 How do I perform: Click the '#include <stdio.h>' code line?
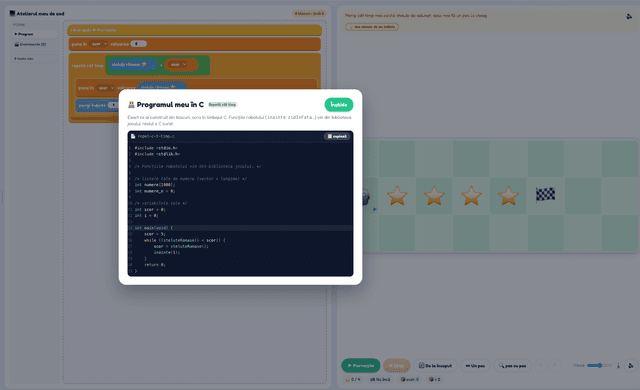pyautogui.click(x=156, y=148)
